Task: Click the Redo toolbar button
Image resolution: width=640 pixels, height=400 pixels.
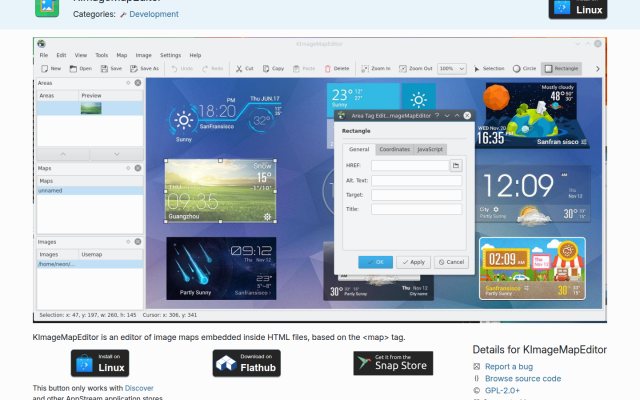Action: (x=213, y=69)
